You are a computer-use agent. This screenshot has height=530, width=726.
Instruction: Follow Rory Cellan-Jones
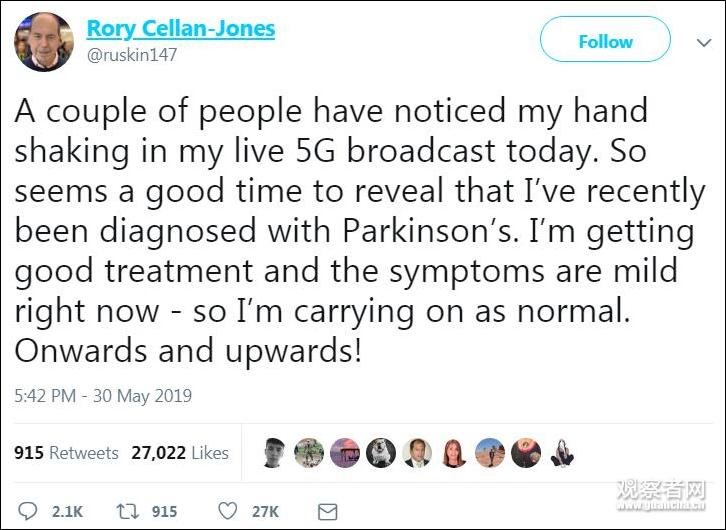[x=605, y=42]
